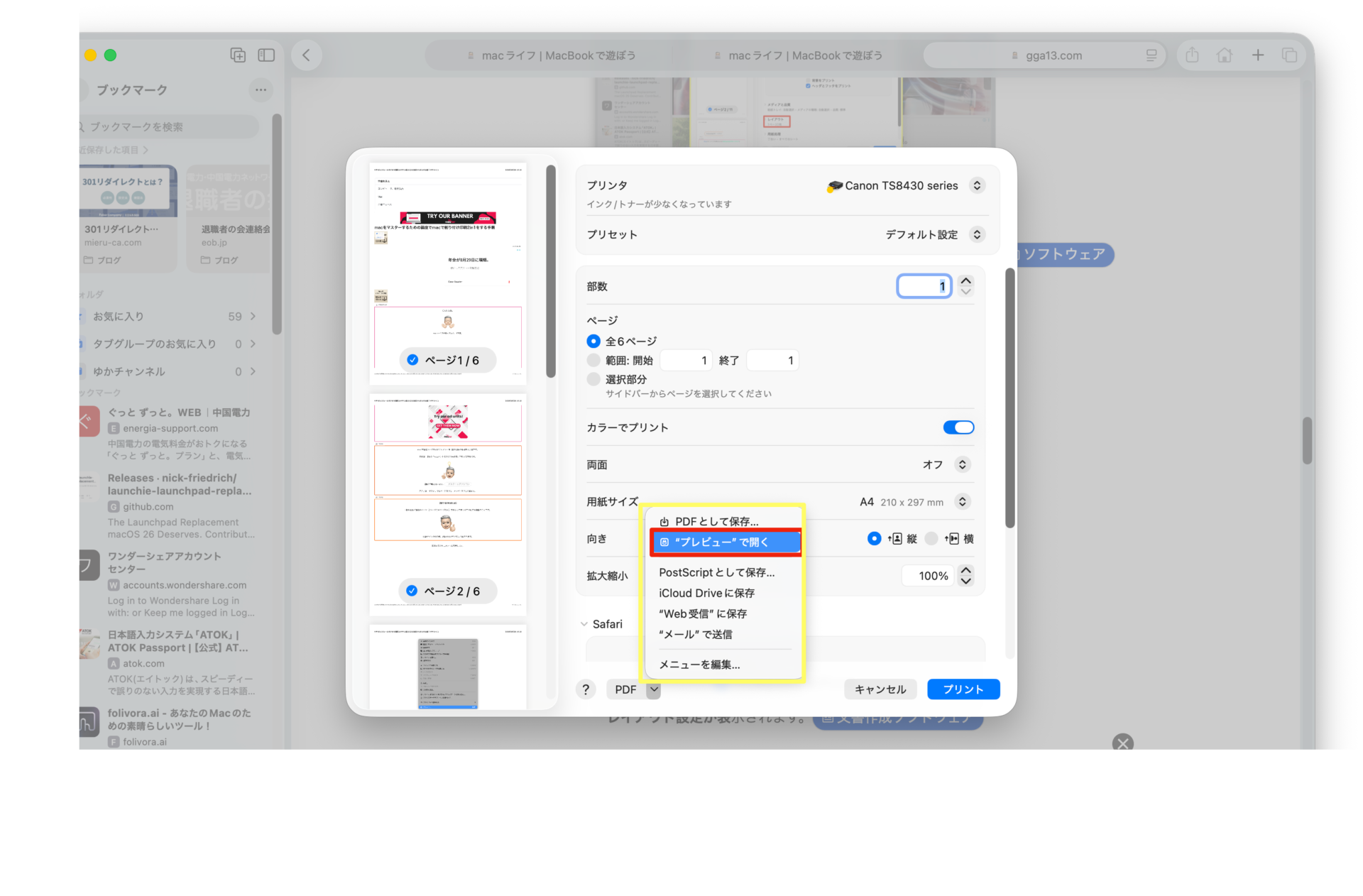Select the all 6 pages radio button
This screenshot has width=1363, height=896.
pyautogui.click(x=593, y=342)
